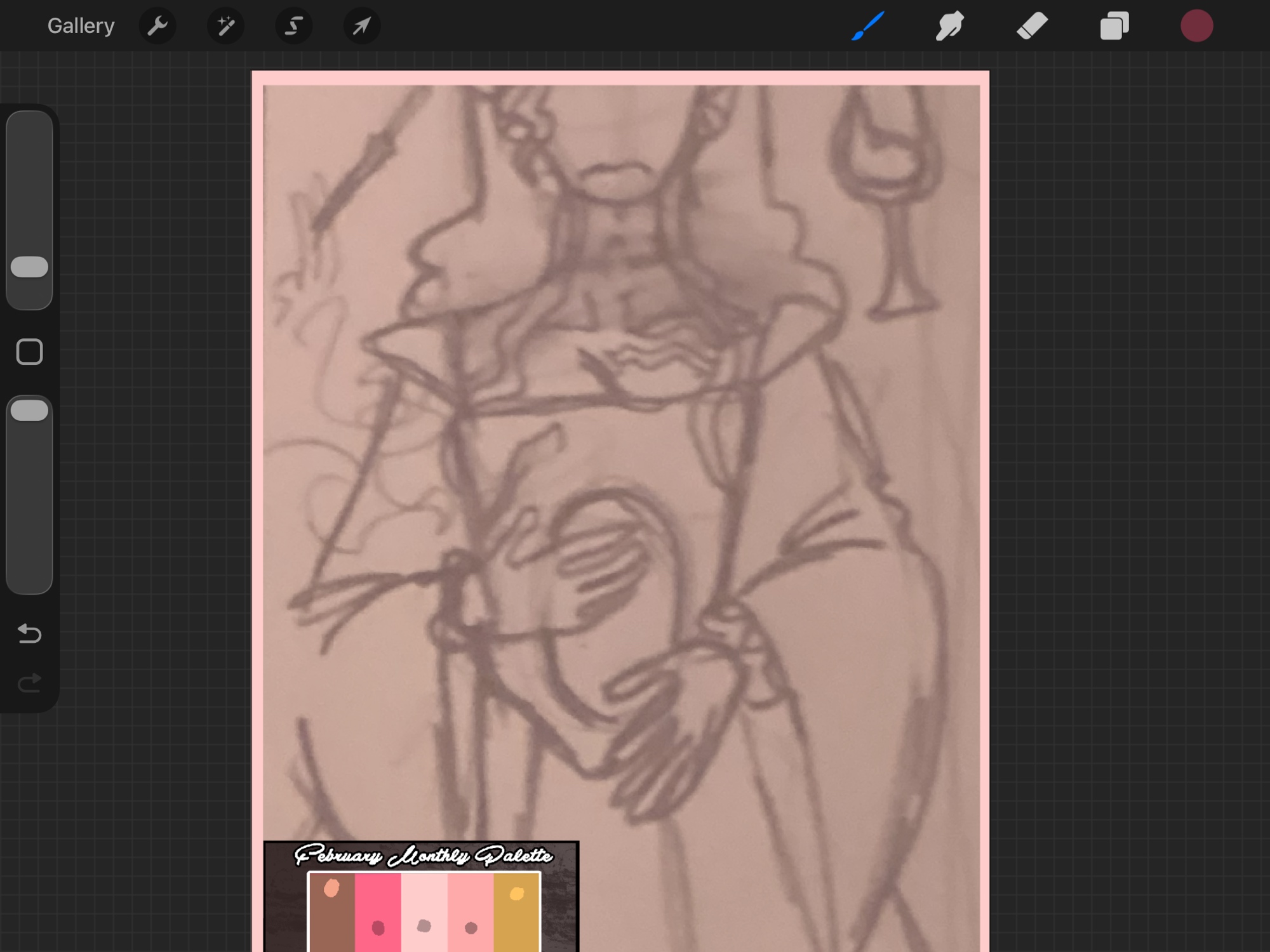The image size is (1270, 952).
Task: Open the Actions wrench menu
Action: pyautogui.click(x=157, y=26)
